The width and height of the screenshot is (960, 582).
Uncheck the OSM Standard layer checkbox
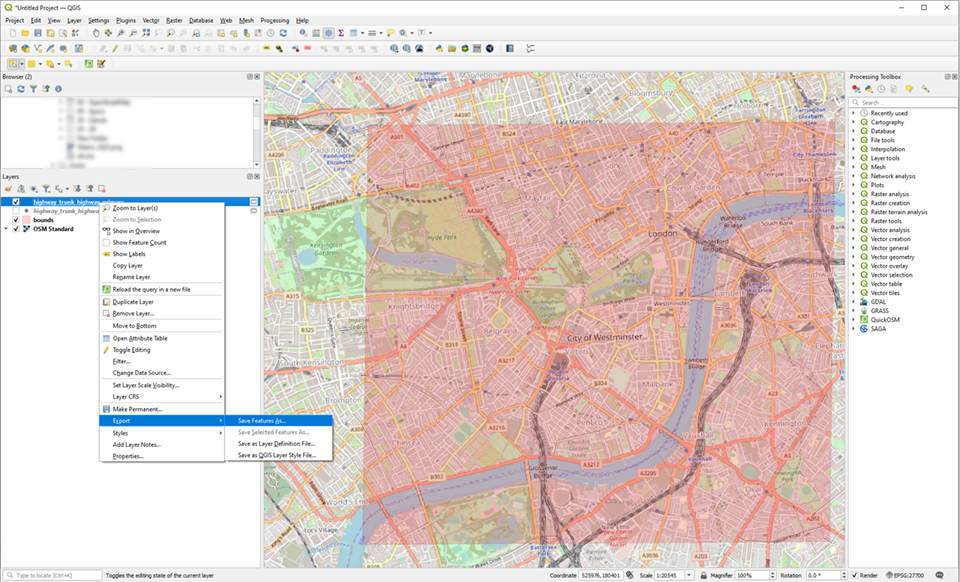16,229
